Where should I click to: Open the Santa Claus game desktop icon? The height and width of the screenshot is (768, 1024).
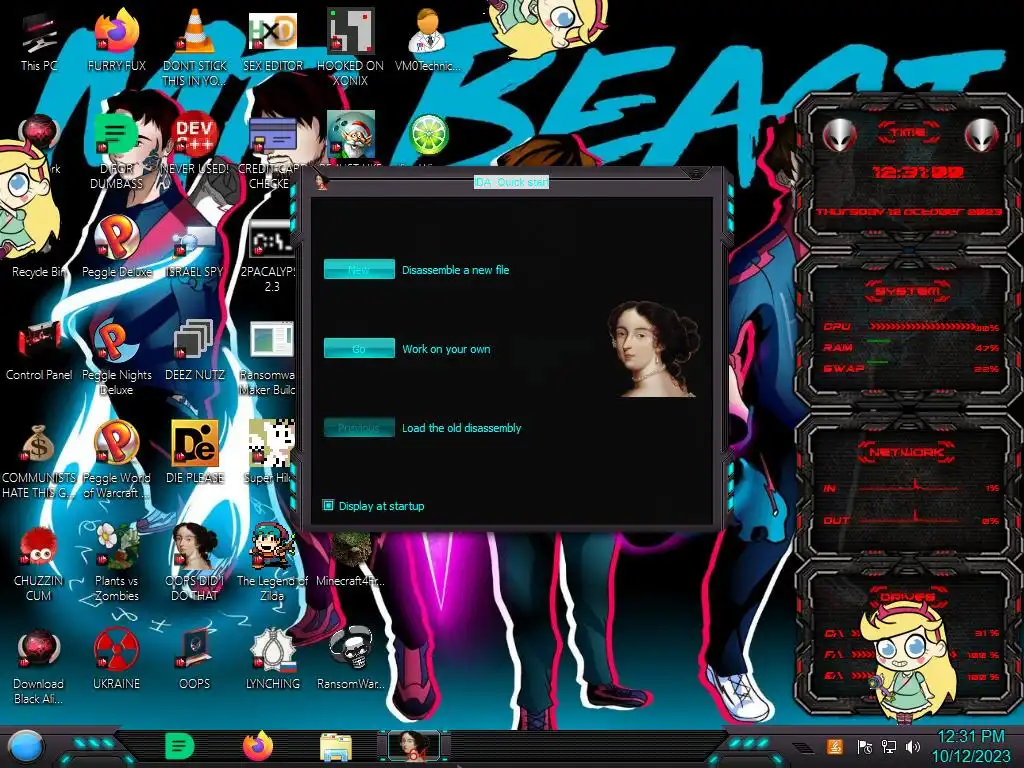pyautogui.click(x=351, y=135)
